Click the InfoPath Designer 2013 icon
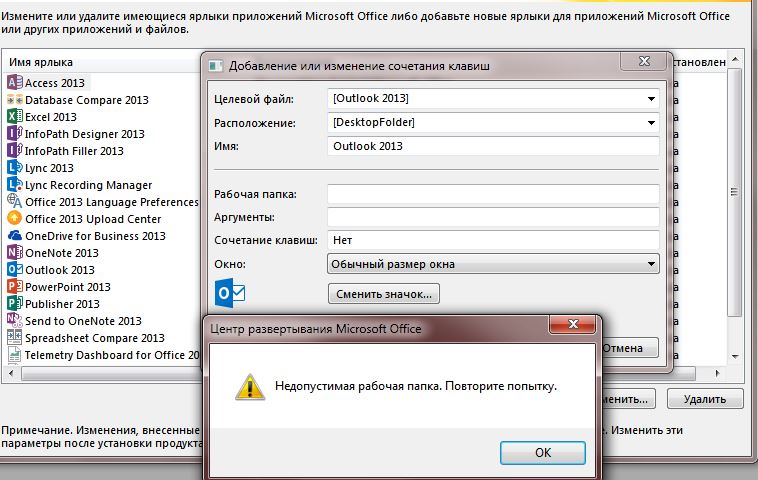The width and height of the screenshot is (758, 480). (14, 134)
